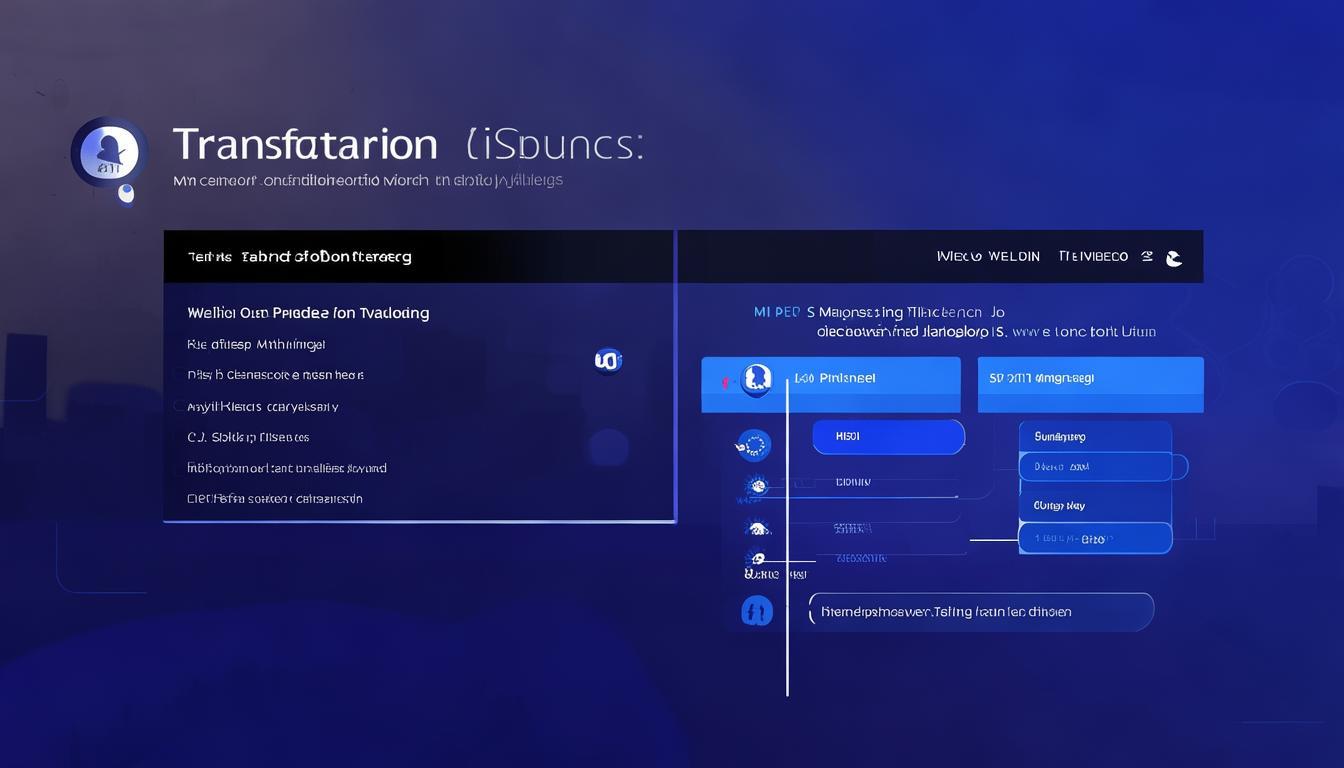Click the second circular icon in the icon column
Screen dimensions: 1344x768
757,486
